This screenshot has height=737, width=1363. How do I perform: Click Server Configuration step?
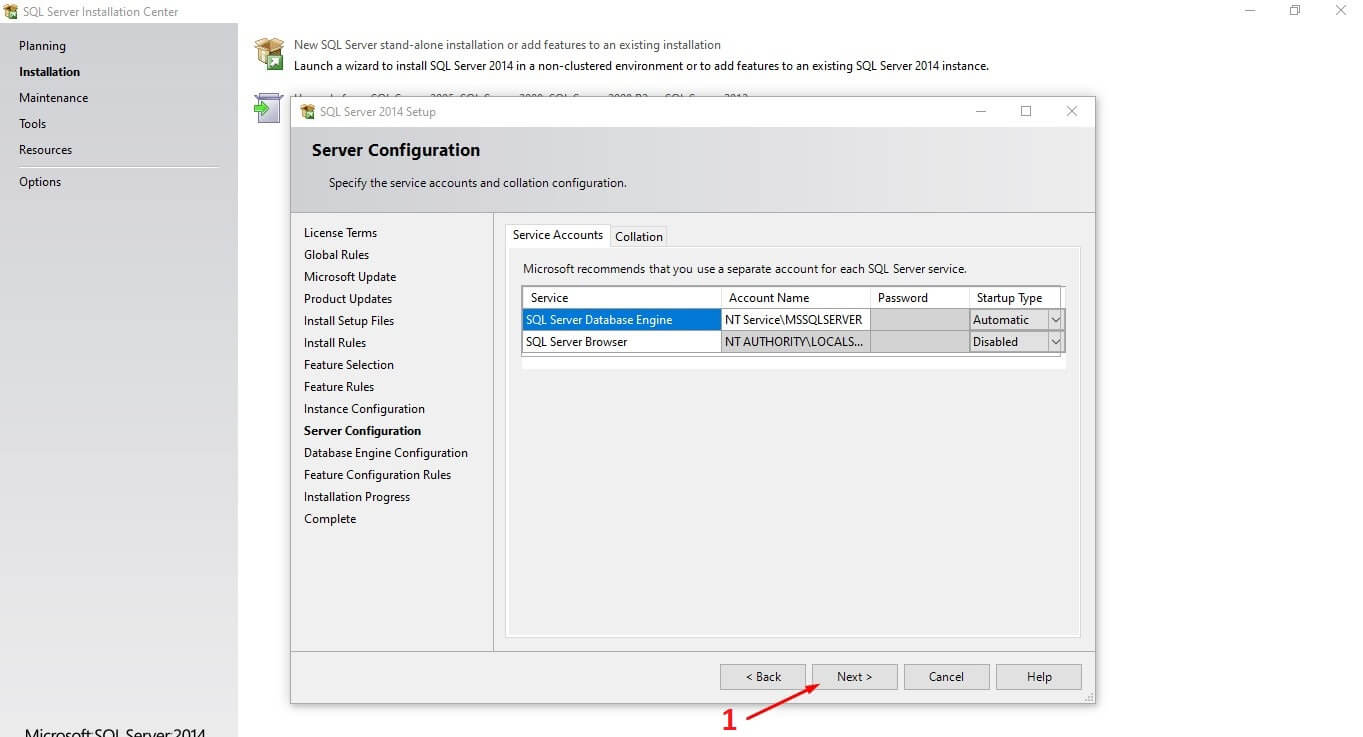click(x=362, y=431)
